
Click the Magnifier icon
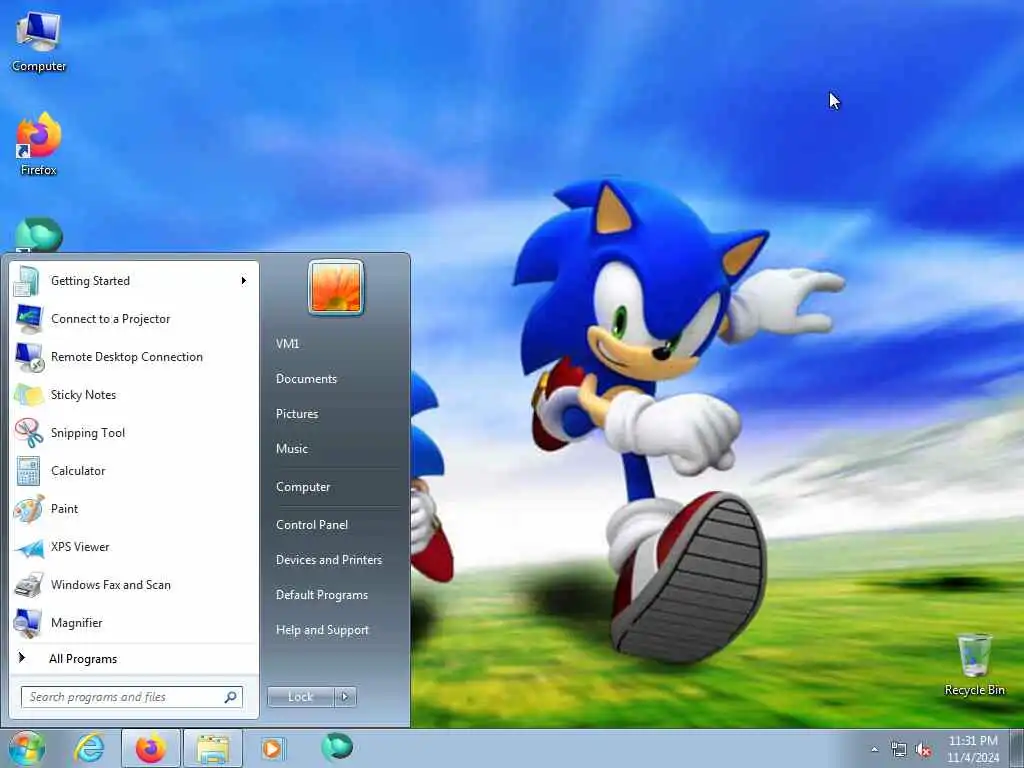(x=28, y=623)
